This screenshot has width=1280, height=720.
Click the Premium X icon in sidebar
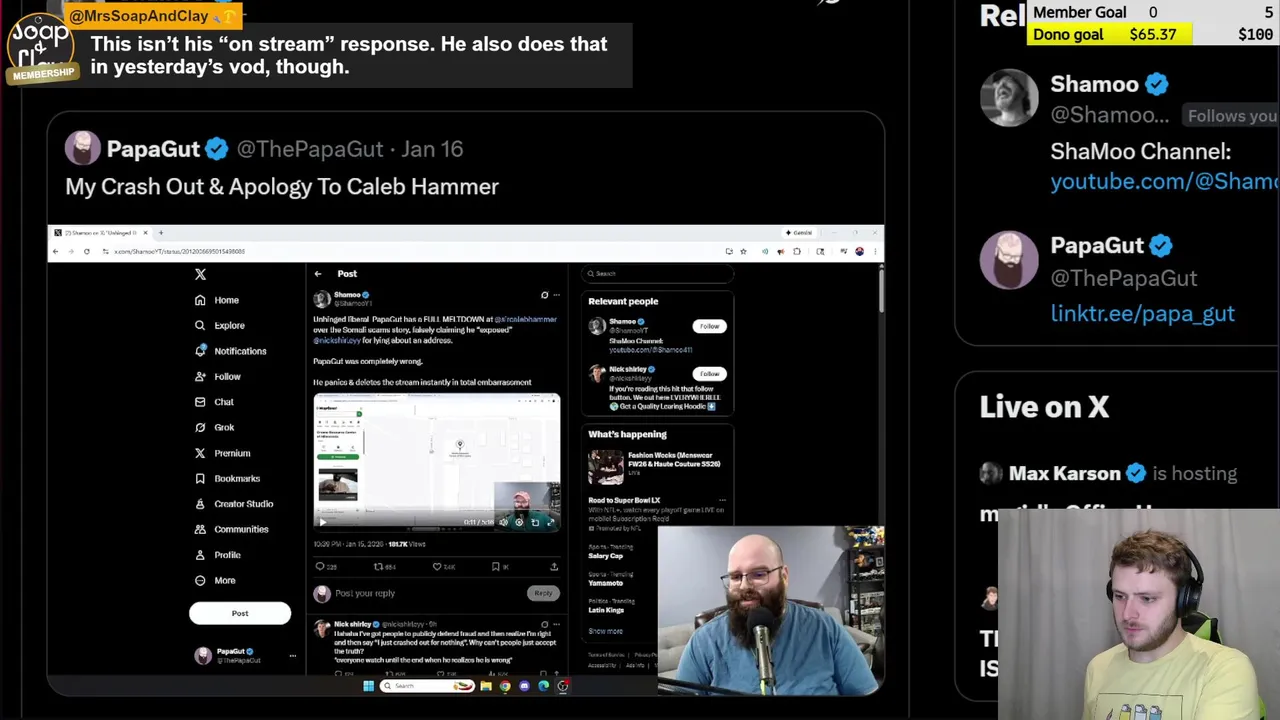click(x=200, y=453)
